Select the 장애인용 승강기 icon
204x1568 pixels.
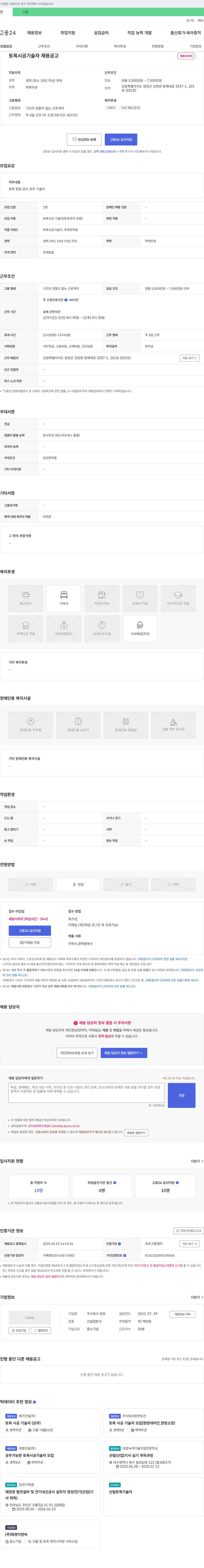coord(78,725)
